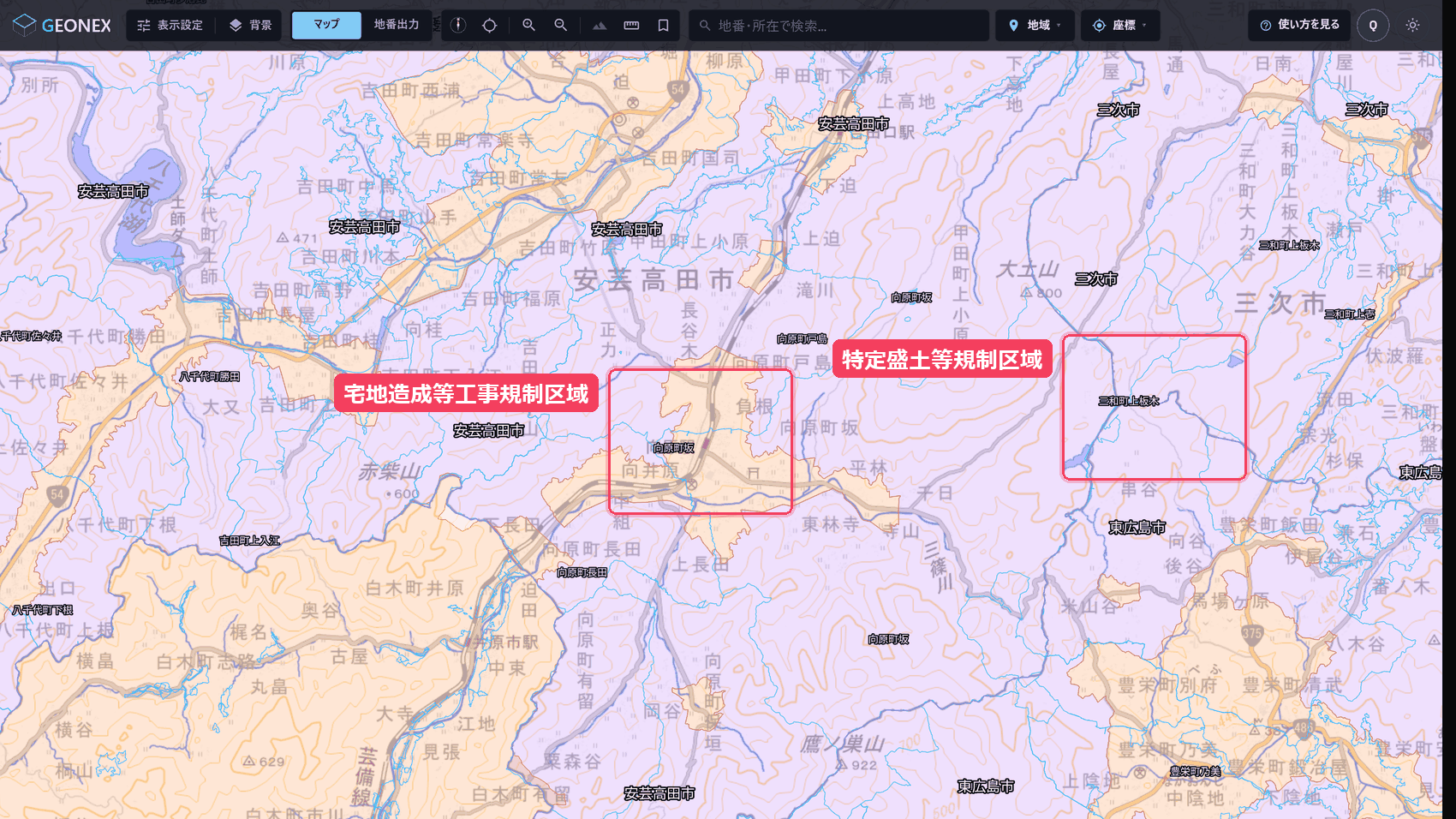This screenshot has height=819, width=1456.
Task: Click the route 375 shield near 豊栄町別府
Action: point(1252,634)
